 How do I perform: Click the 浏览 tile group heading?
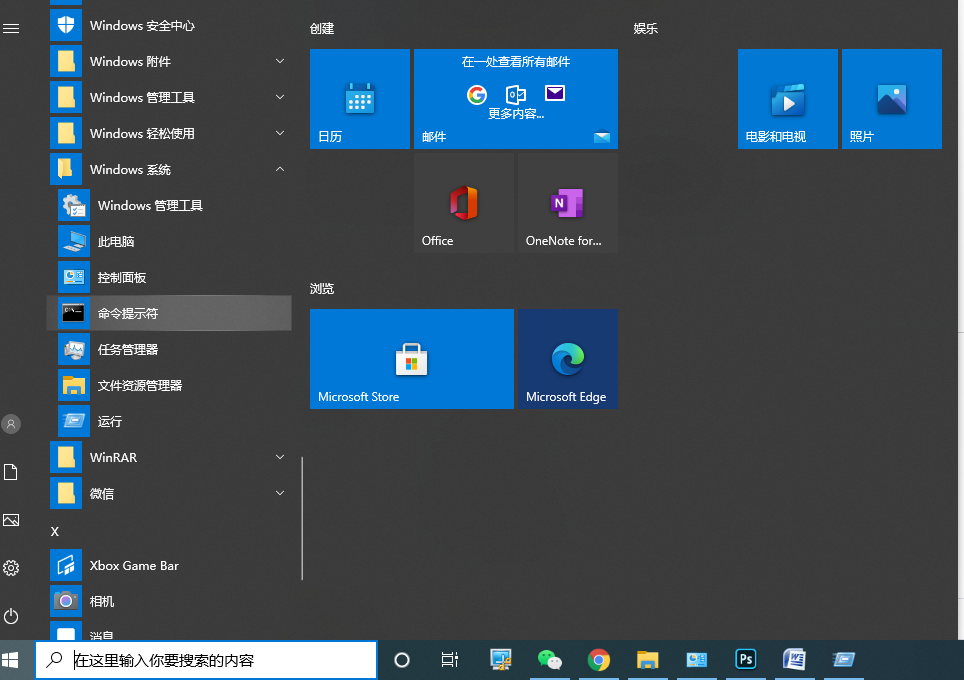click(x=322, y=288)
